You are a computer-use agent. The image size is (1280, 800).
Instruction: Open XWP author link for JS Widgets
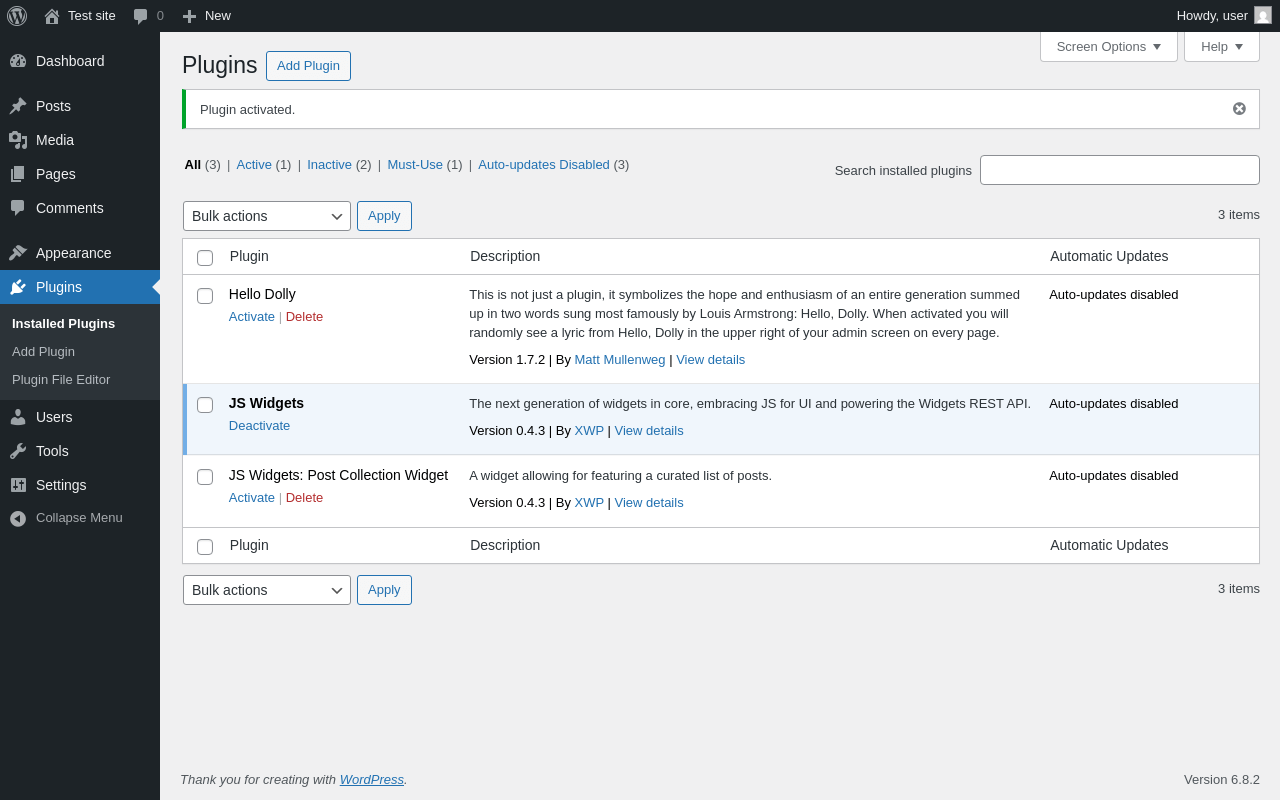(589, 431)
